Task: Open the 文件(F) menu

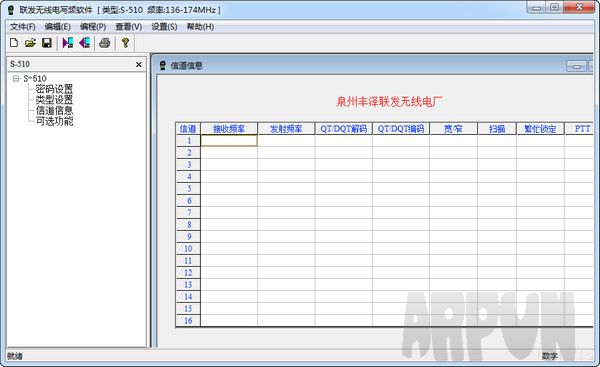Action: click(x=23, y=27)
